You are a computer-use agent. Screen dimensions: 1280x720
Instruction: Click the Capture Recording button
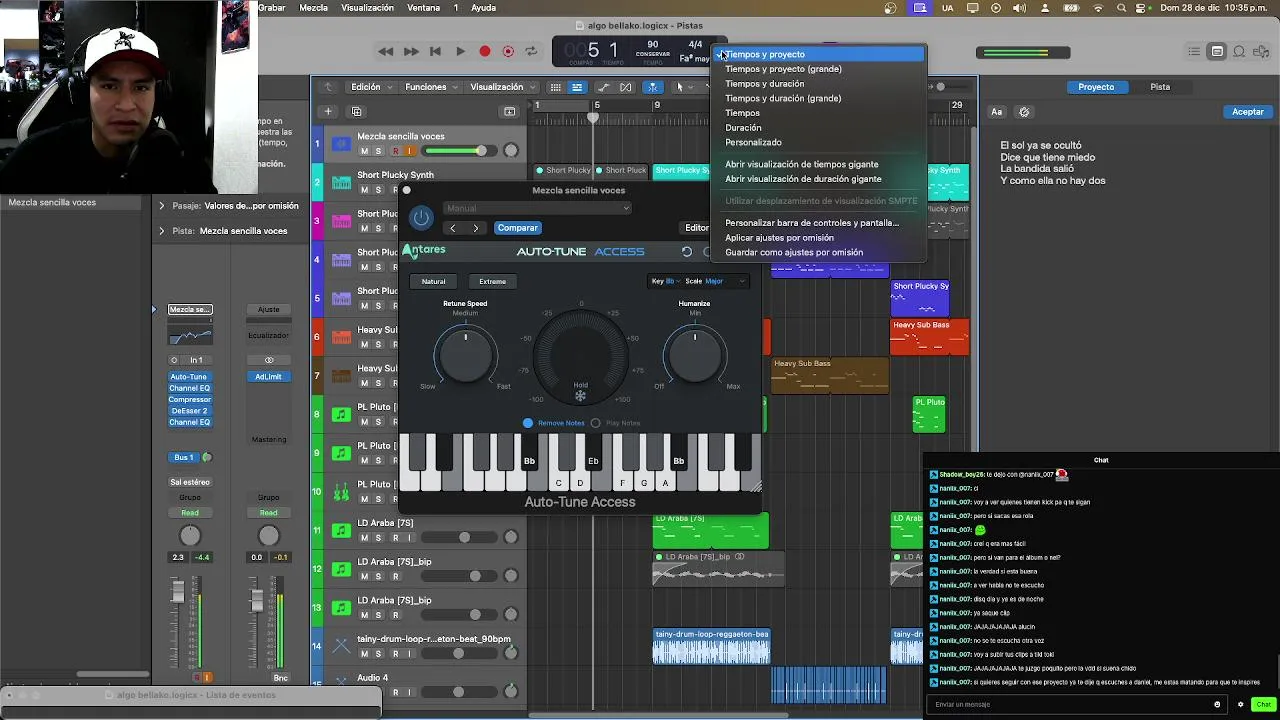(x=508, y=51)
